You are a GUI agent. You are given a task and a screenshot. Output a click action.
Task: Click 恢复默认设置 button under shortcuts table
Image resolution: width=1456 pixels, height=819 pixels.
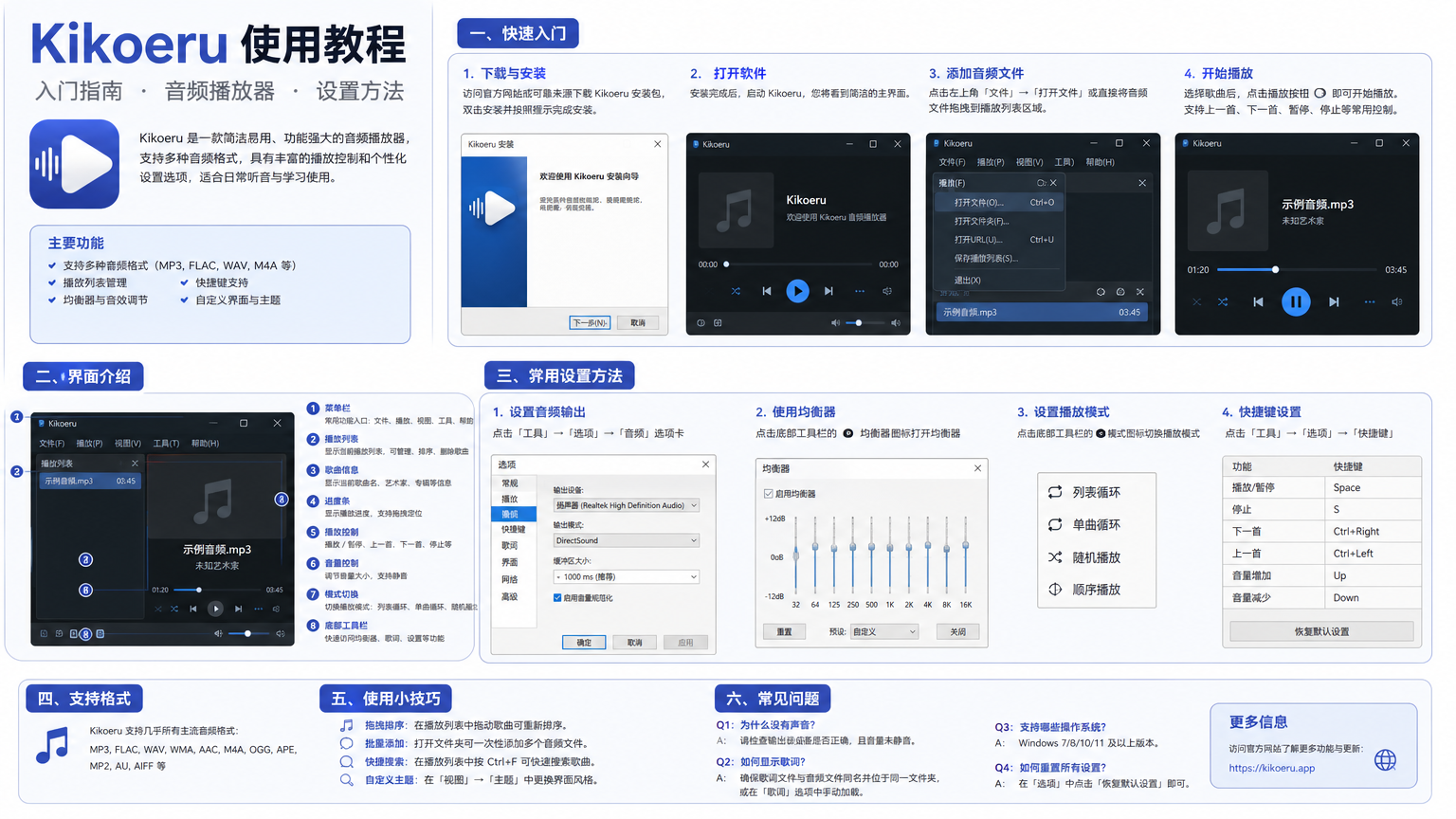1321,631
